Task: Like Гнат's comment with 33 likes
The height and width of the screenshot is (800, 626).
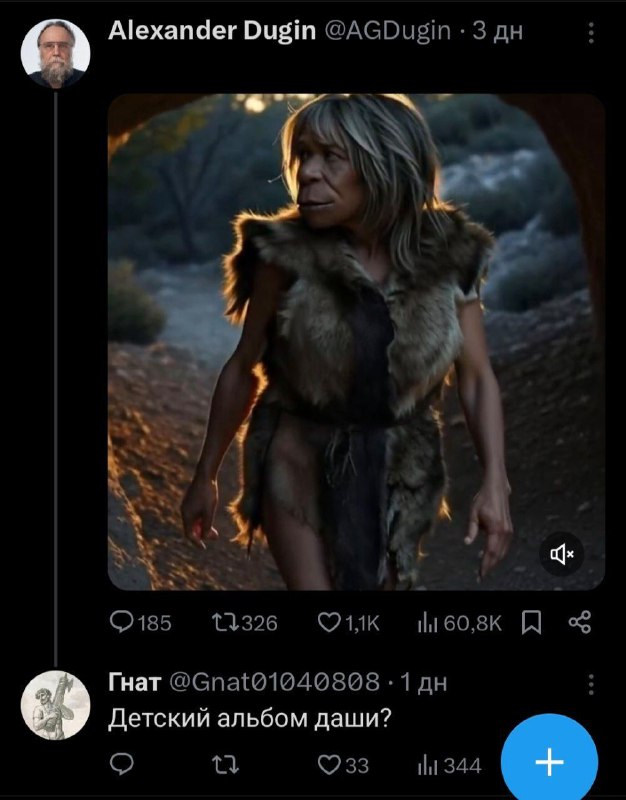Action: point(330,765)
